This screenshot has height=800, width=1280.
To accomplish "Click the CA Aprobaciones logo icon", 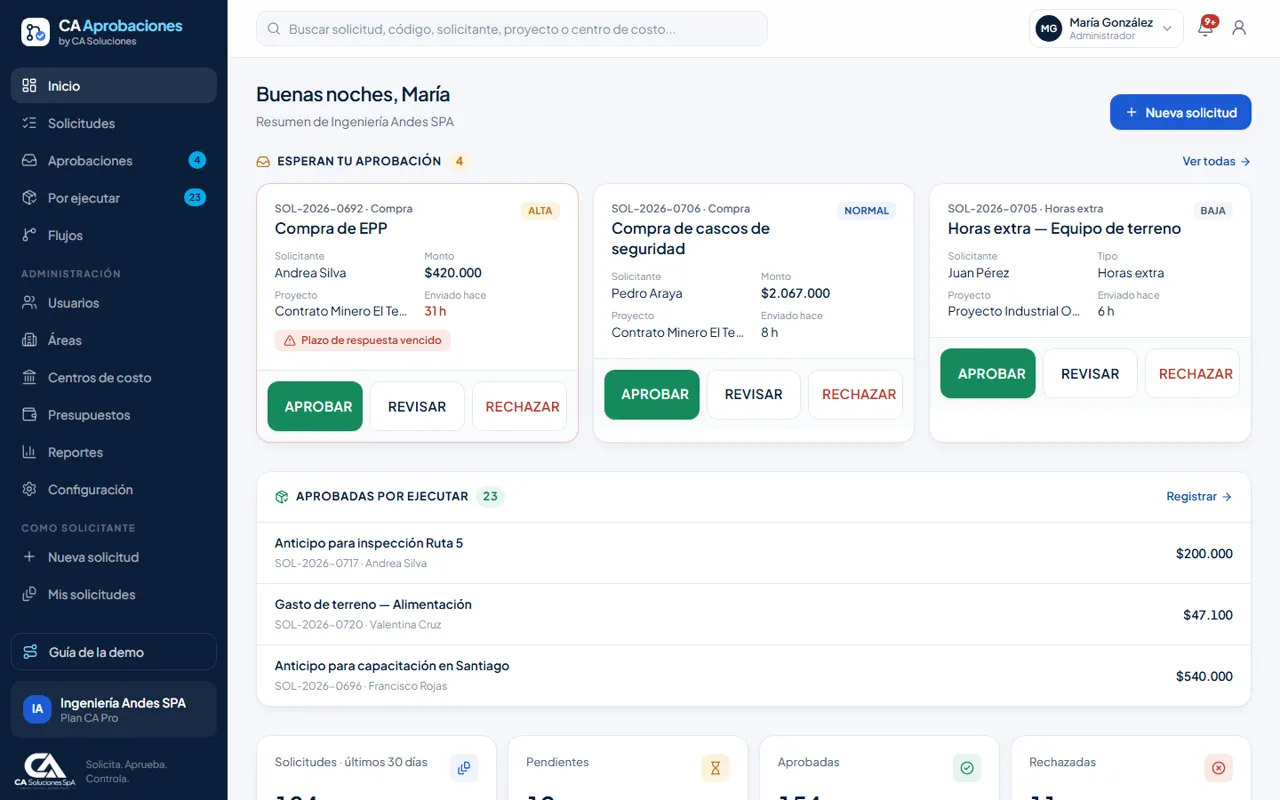I will tap(35, 32).
